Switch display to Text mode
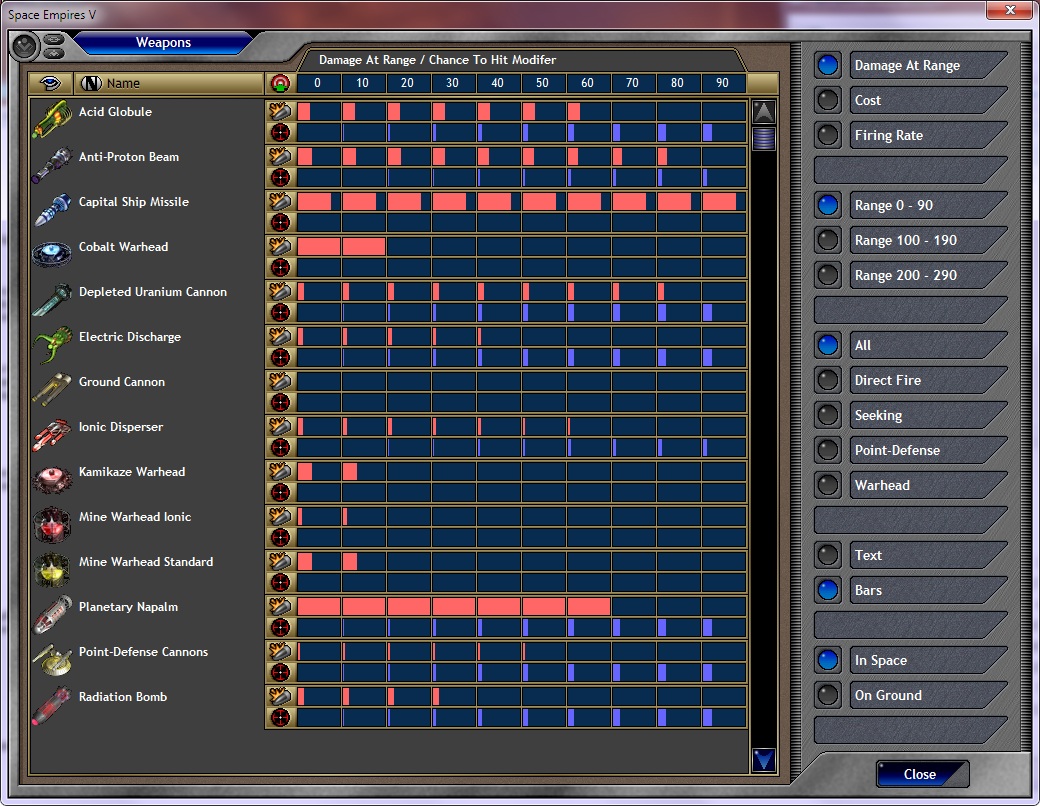 (x=828, y=555)
